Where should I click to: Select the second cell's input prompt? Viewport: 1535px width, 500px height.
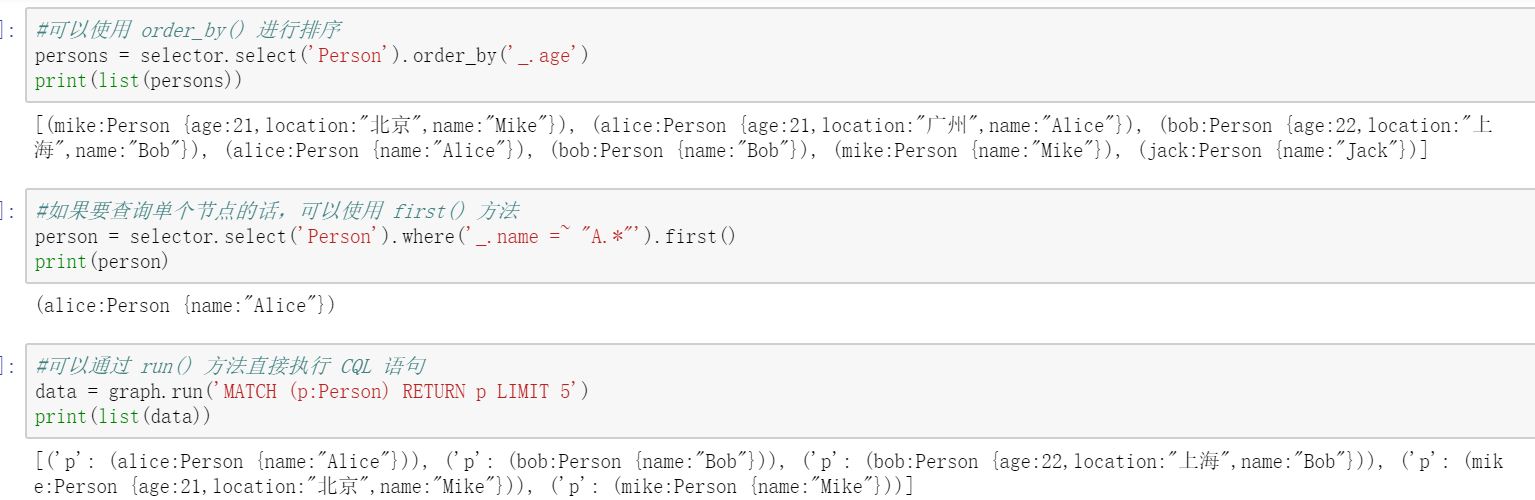coord(10,212)
